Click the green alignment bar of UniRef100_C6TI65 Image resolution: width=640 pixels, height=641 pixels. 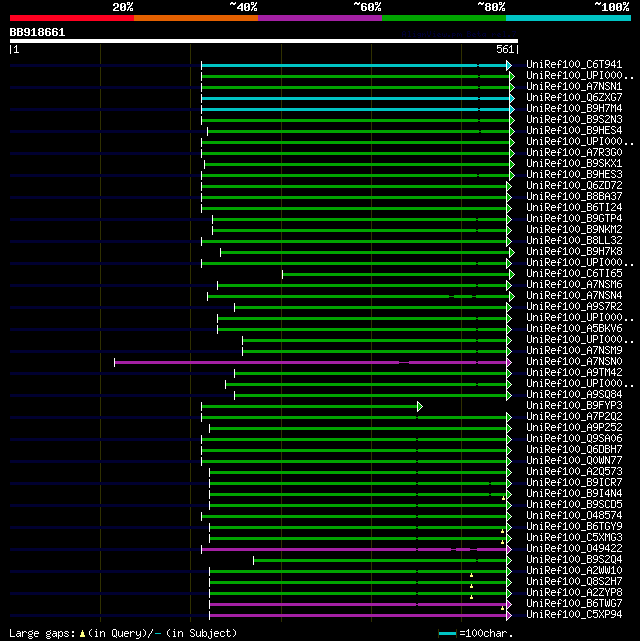click(x=396, y=274)
